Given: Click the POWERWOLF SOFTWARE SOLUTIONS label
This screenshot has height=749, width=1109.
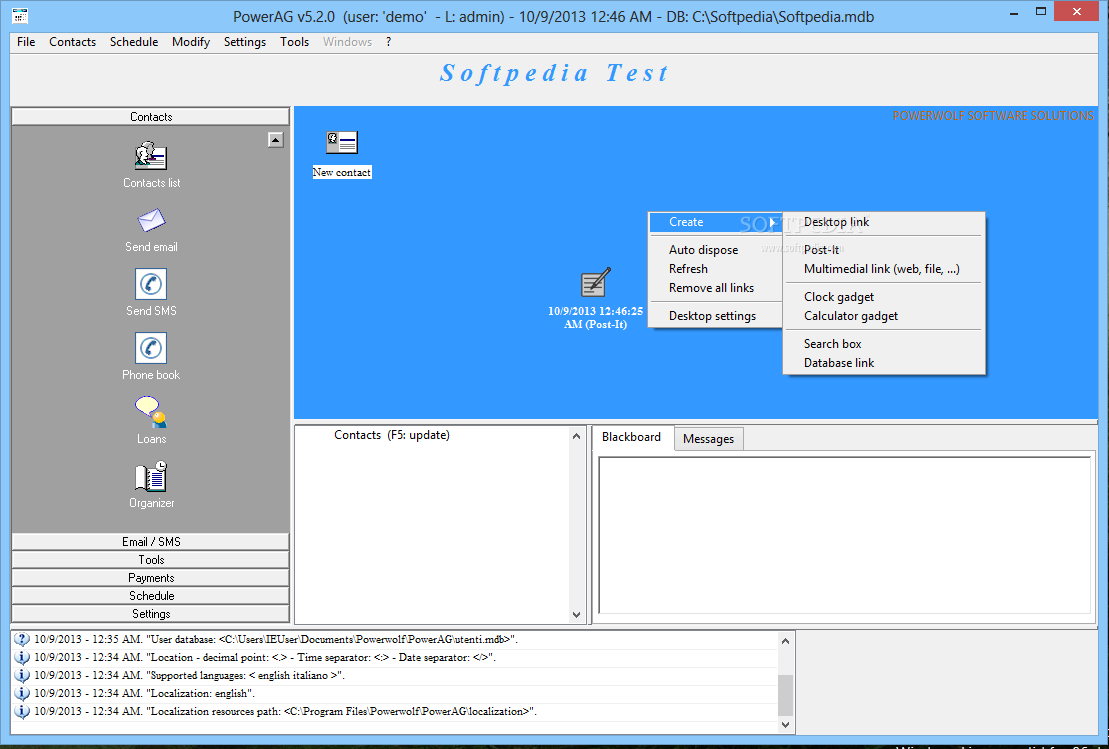Looking at the screenshot, I should click(x=993, y=115).
